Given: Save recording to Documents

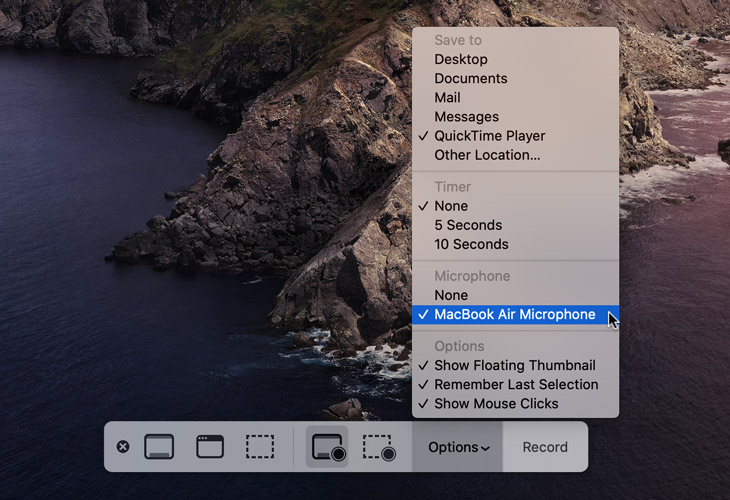Looking at the screenshot, I should pyautogui.click(x=470, y=78).
